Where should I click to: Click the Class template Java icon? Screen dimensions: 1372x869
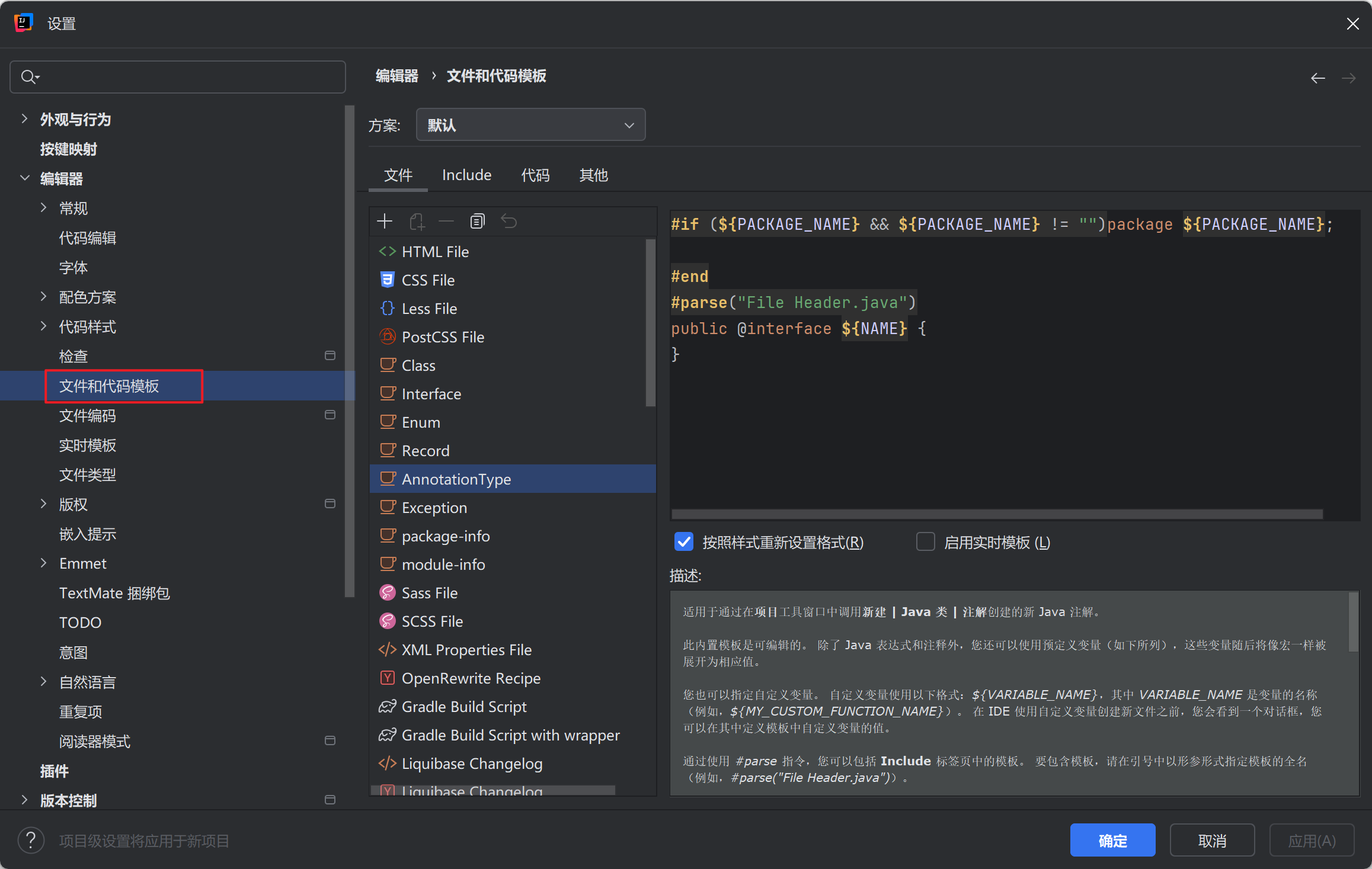pos(387,365)
